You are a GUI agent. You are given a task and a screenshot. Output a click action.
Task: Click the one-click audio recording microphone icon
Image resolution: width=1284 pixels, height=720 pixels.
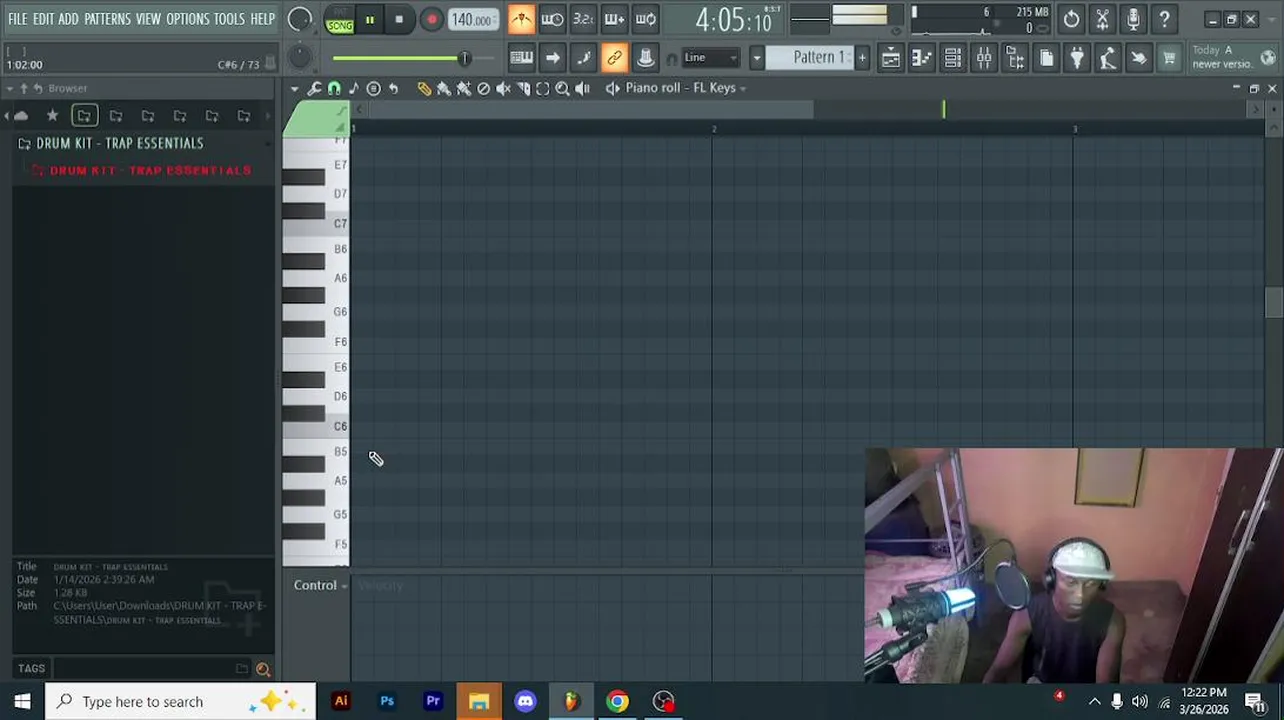[x=1133, y=19]
